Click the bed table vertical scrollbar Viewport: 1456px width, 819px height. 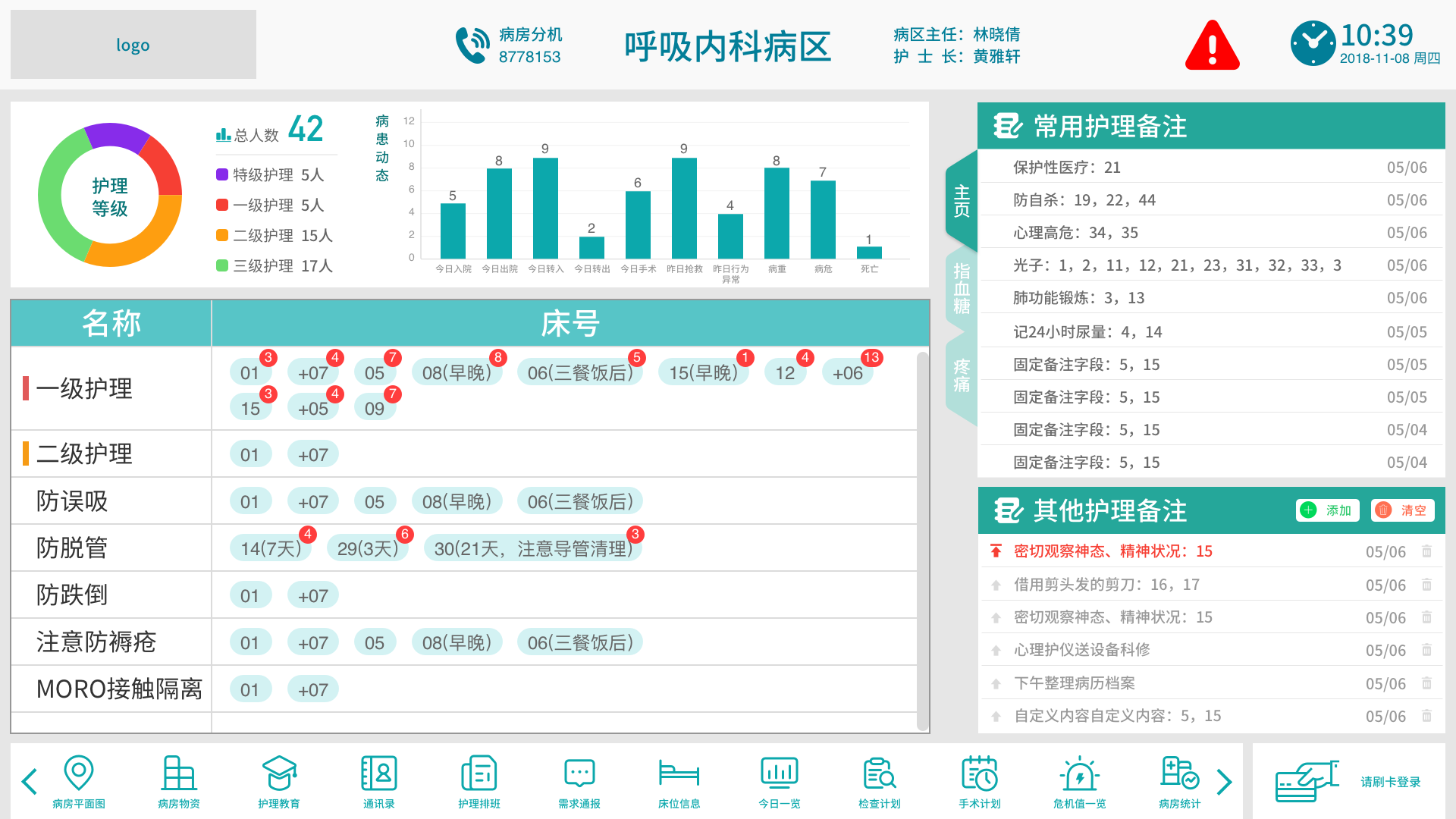coord(923,540)
